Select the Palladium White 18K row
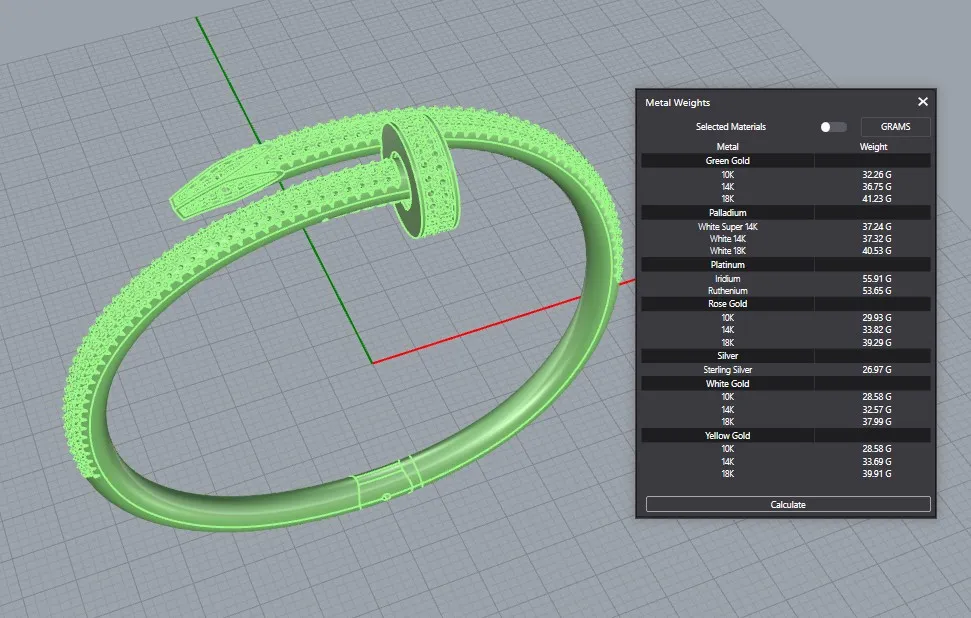Viewport: 971px width, 618px height. point(786,251)
